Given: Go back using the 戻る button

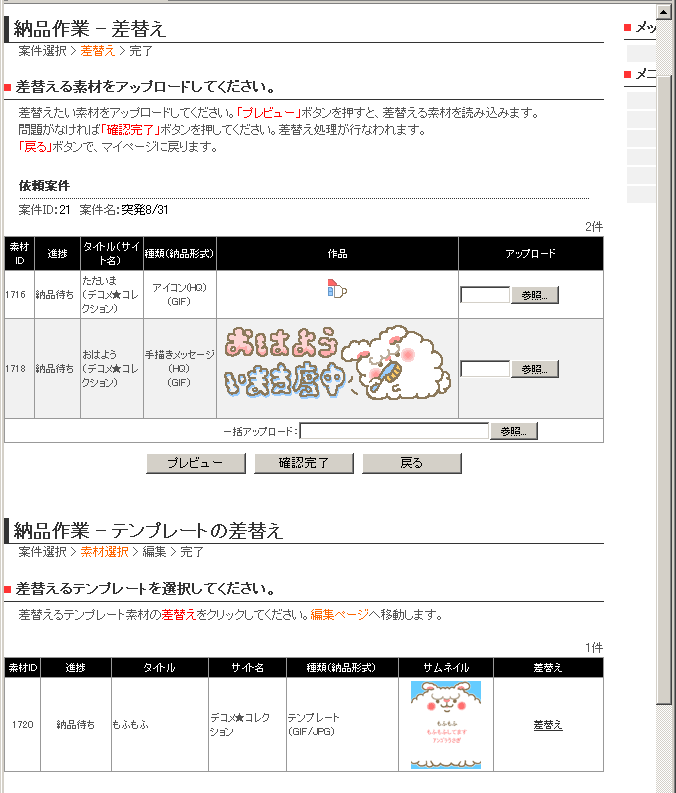Looking at the screenshot, I should click(x=411, y=463).
